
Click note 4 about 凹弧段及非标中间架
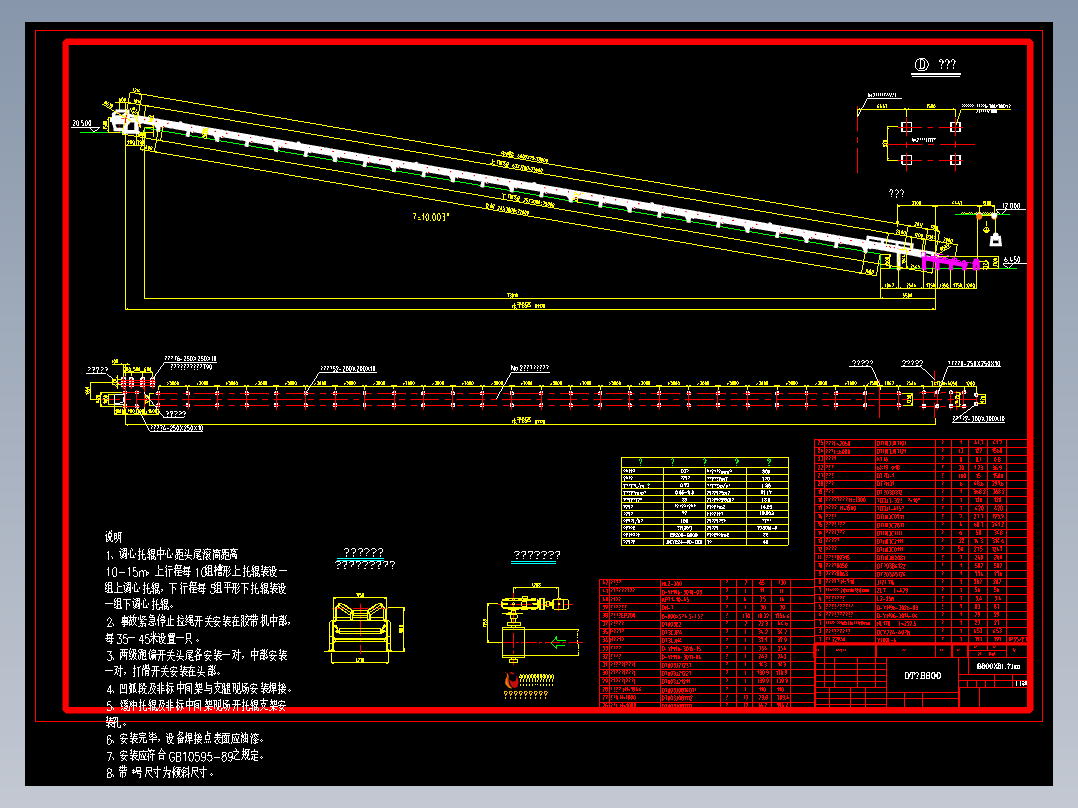coord(199,688)
